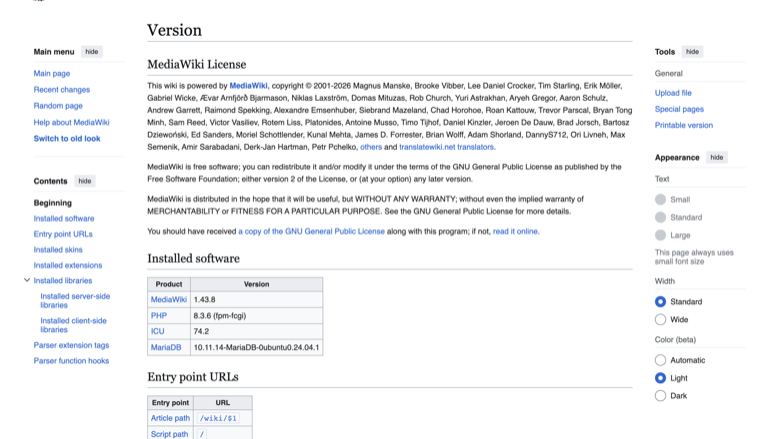The height and width of the screenshot is (439, 780).
Task: Click the '/wiki/$1' URL value
Action: pos(218,418)
